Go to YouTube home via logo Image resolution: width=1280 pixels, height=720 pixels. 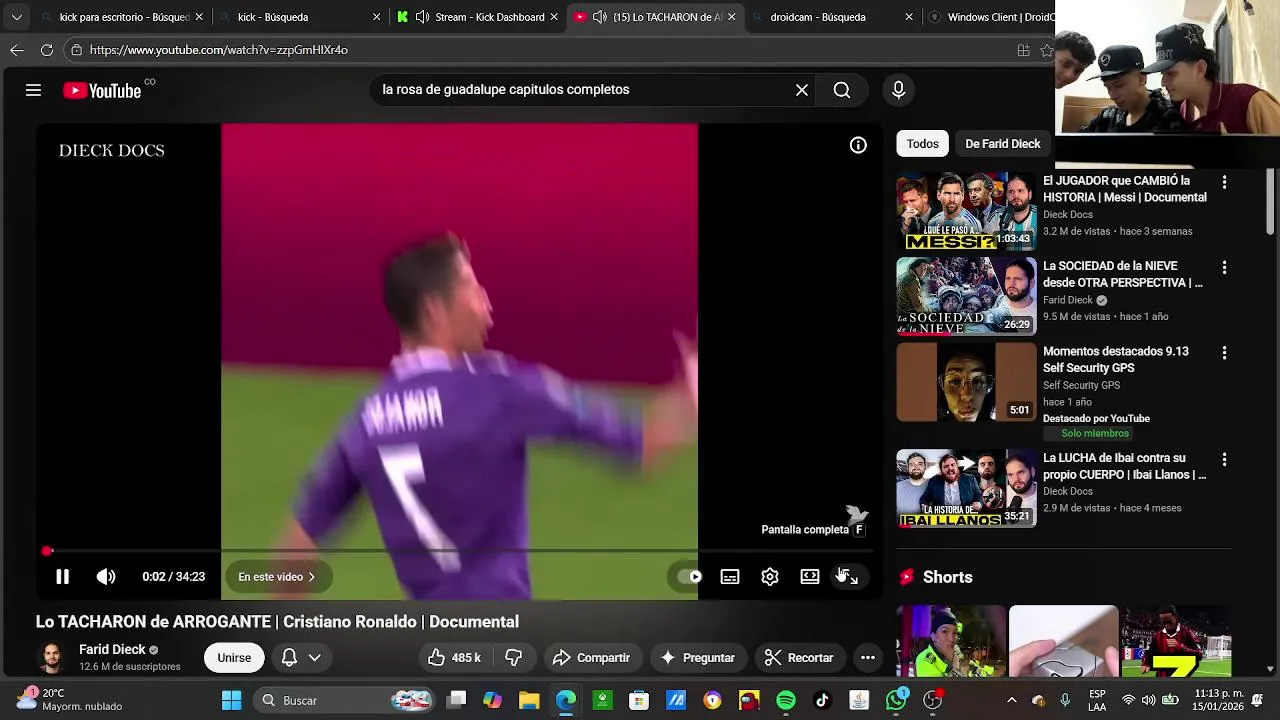point(102,90)
